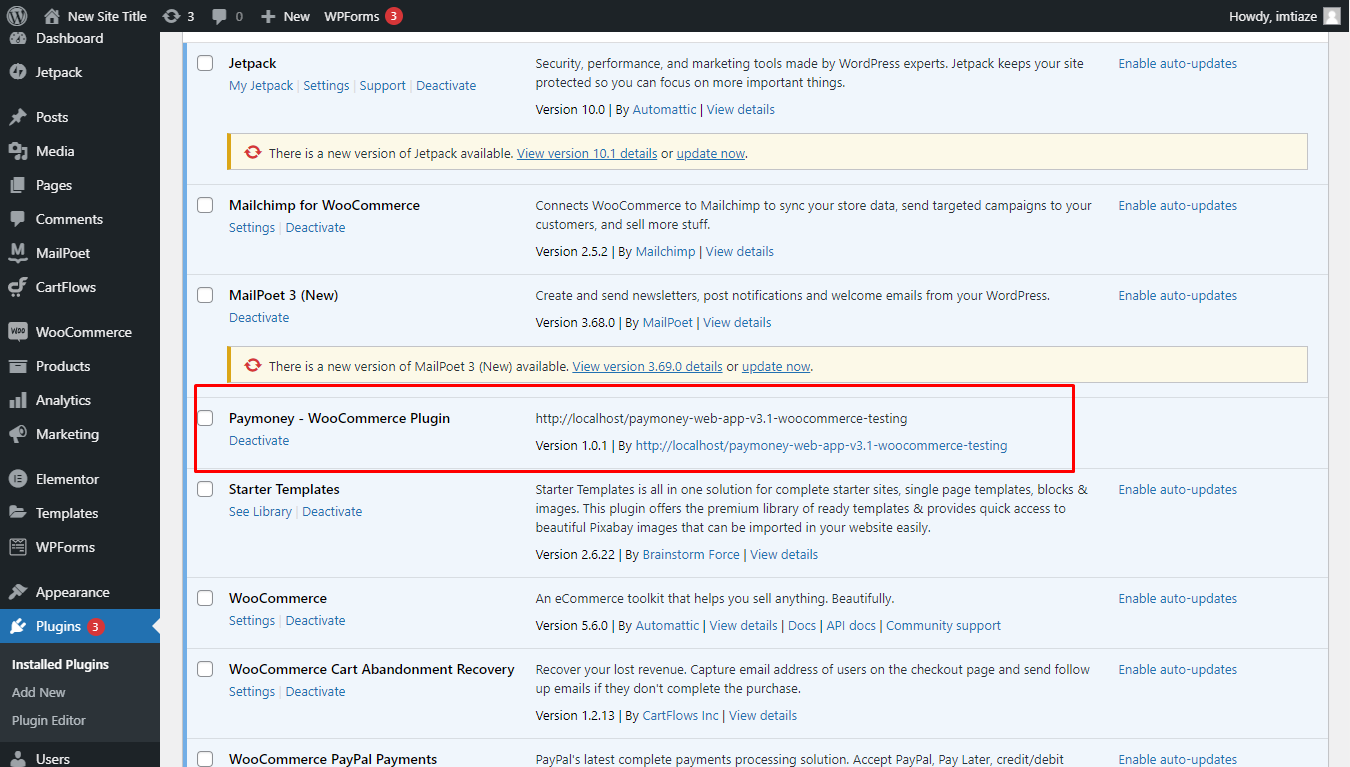Check the WooCommerce Cart Abandonment Recovery checkbox
This screenshot has width=1350, height=767.
[205, 669]
